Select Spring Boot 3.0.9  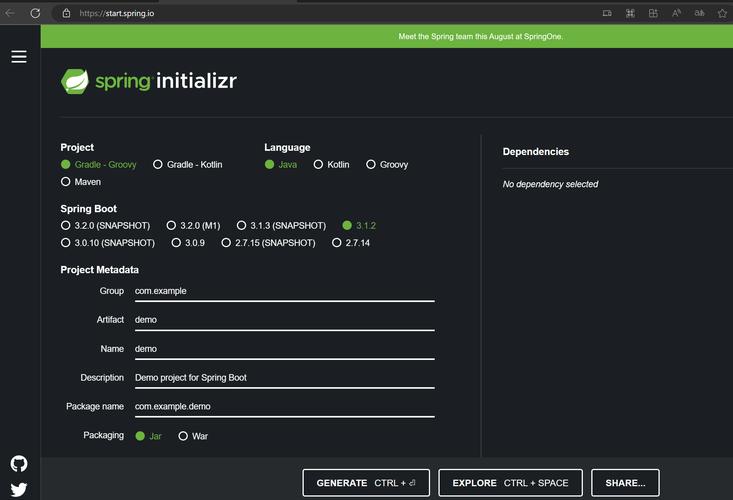pyautogui.click(x=188, y=243)
